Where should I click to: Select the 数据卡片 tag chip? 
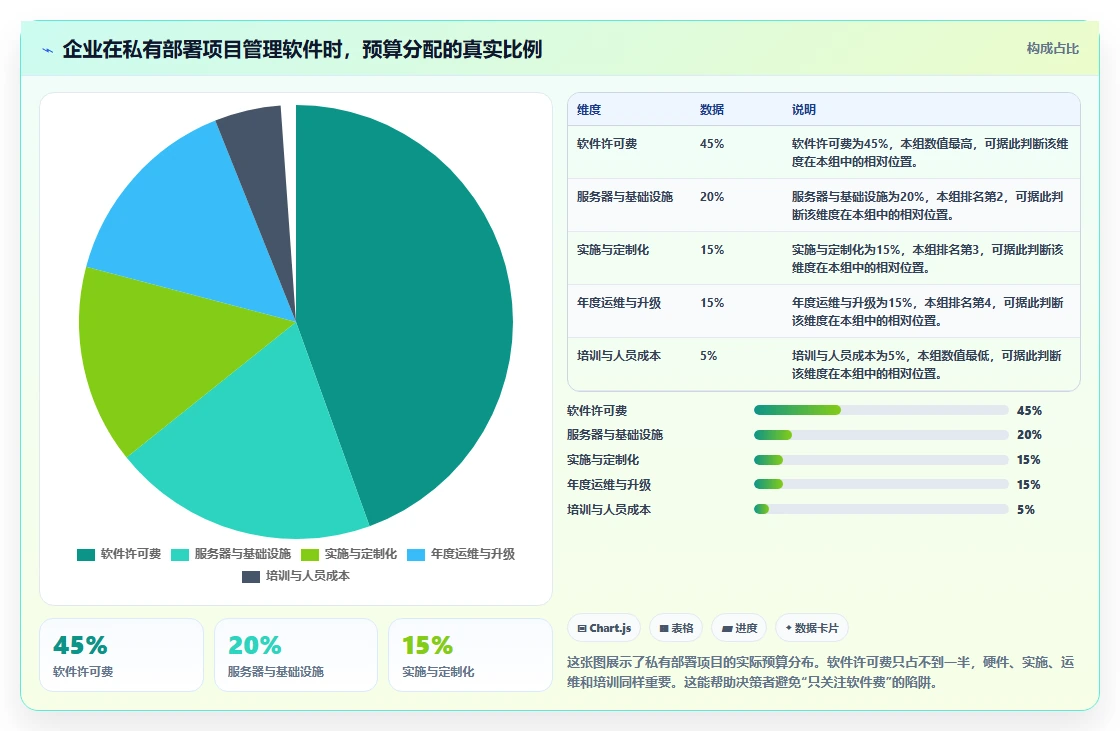click(x=811, y=628)
